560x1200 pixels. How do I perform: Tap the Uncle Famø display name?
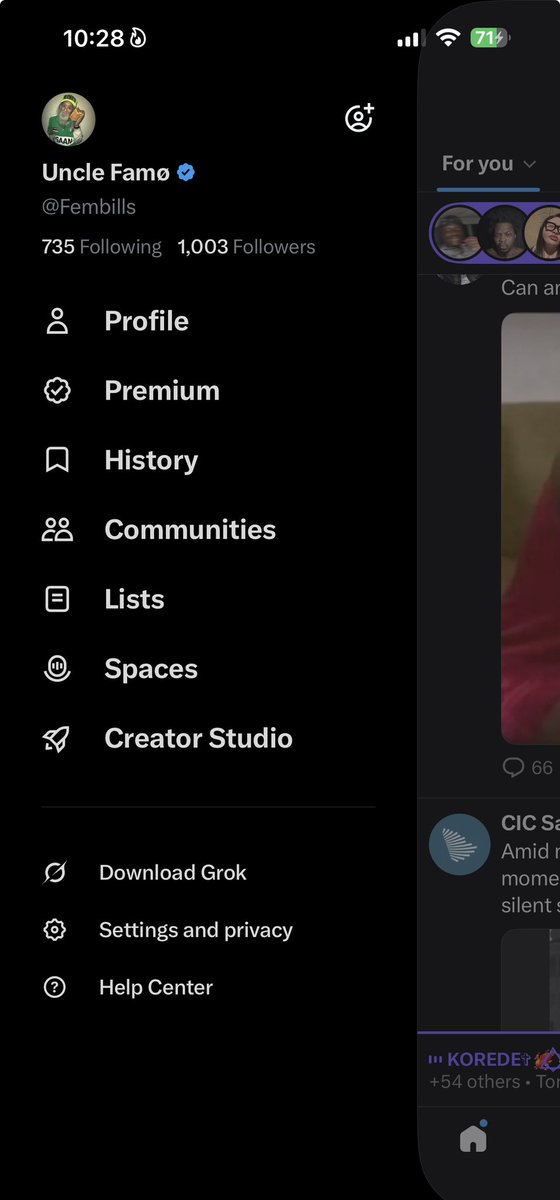[105, 173]
